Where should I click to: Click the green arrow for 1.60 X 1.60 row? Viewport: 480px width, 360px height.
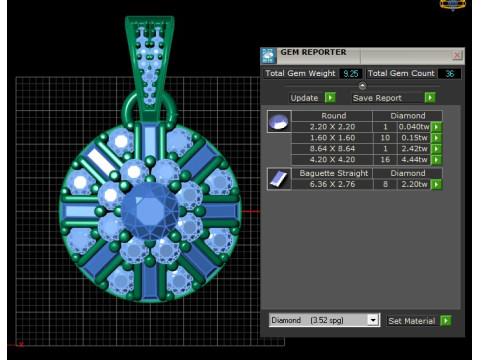[x=436, y=138]
